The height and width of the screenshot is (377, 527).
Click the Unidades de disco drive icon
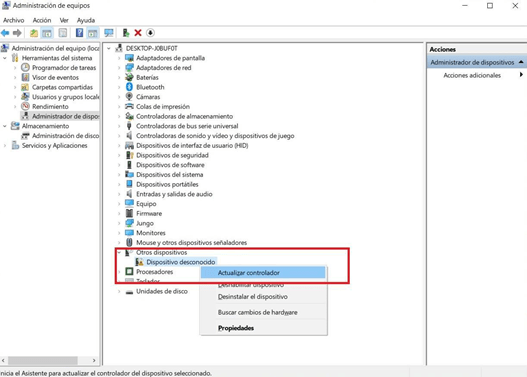click(129, 291)
